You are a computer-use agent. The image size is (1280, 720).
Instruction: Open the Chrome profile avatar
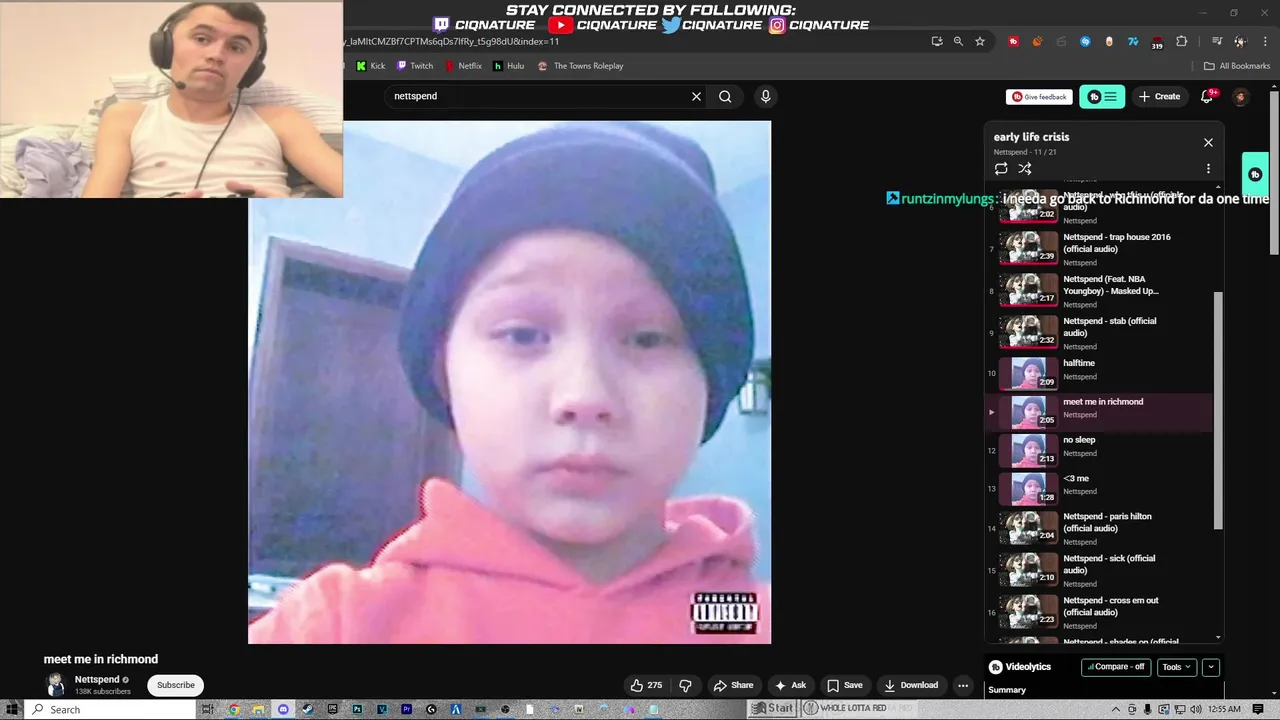pyautogui.click(x=1240, y=41)
